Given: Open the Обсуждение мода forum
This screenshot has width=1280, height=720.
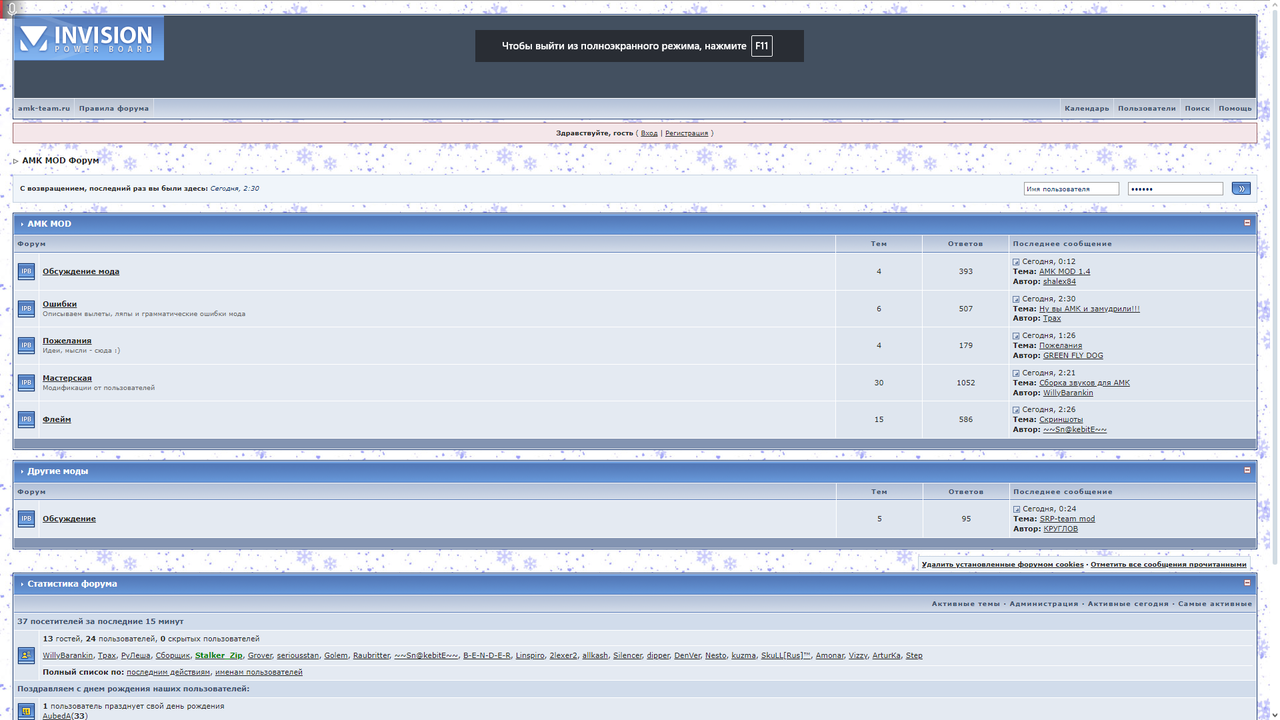Looking at the screenshot, I should click(81, 271).
